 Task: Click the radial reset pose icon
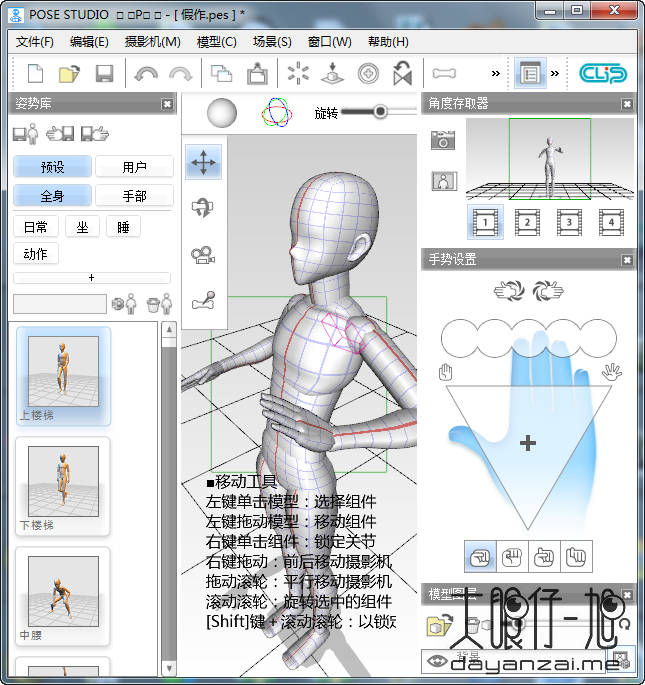(x=298, y=73)
